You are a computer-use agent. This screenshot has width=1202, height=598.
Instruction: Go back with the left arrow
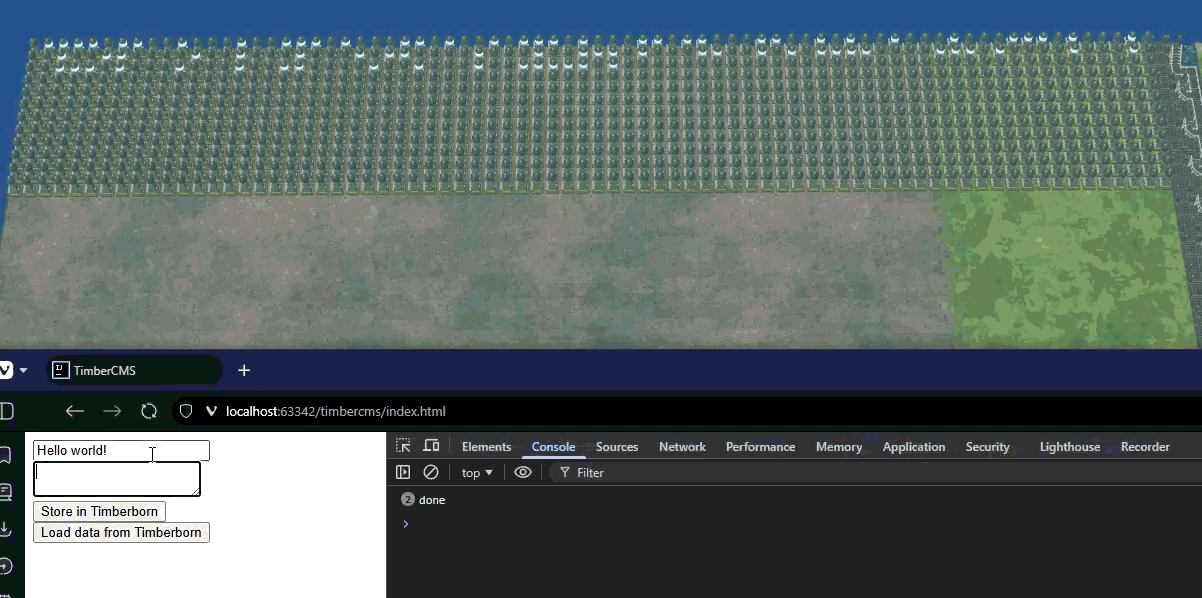point(74,411)
